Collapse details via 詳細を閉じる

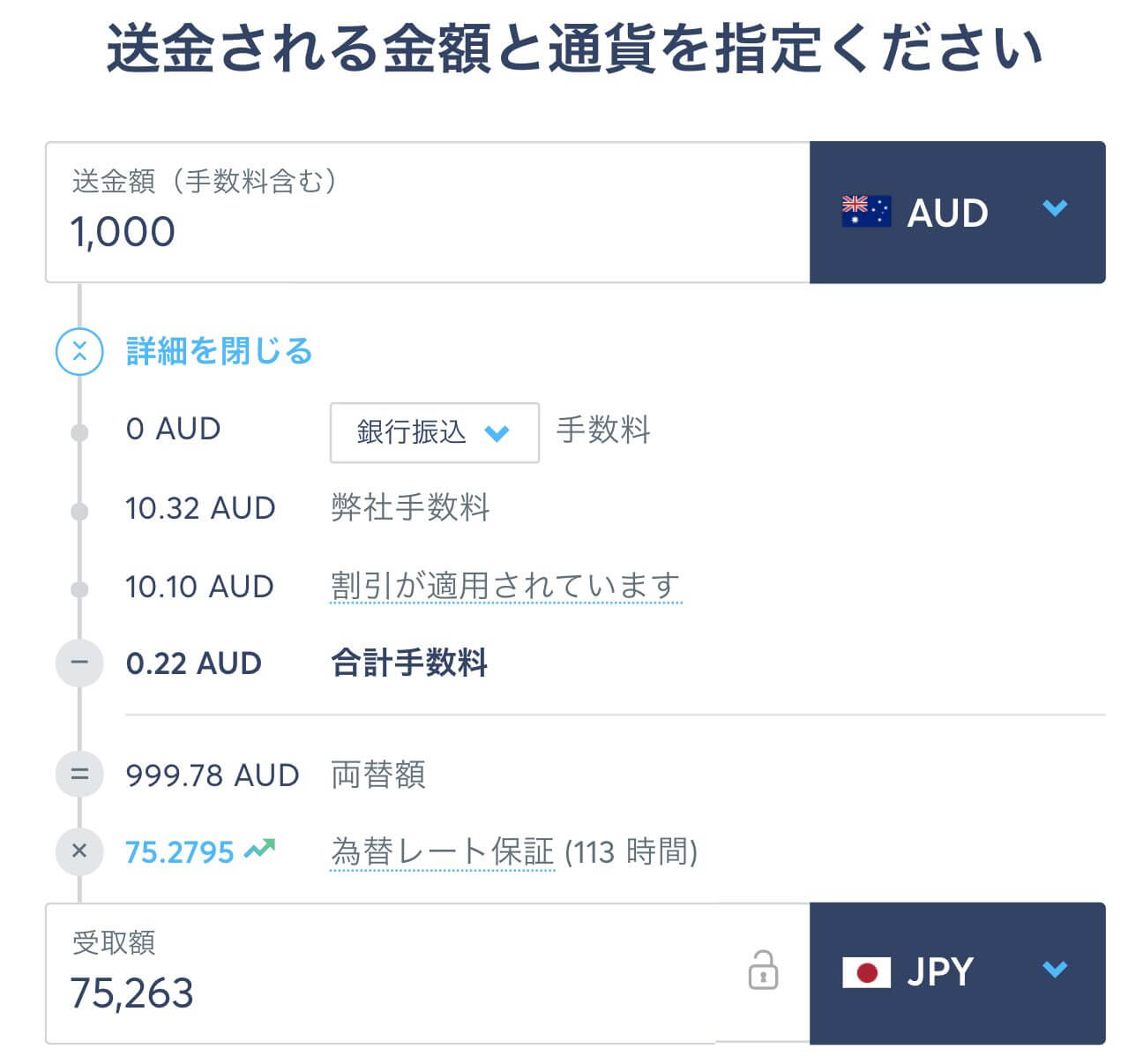pos(220,351)
